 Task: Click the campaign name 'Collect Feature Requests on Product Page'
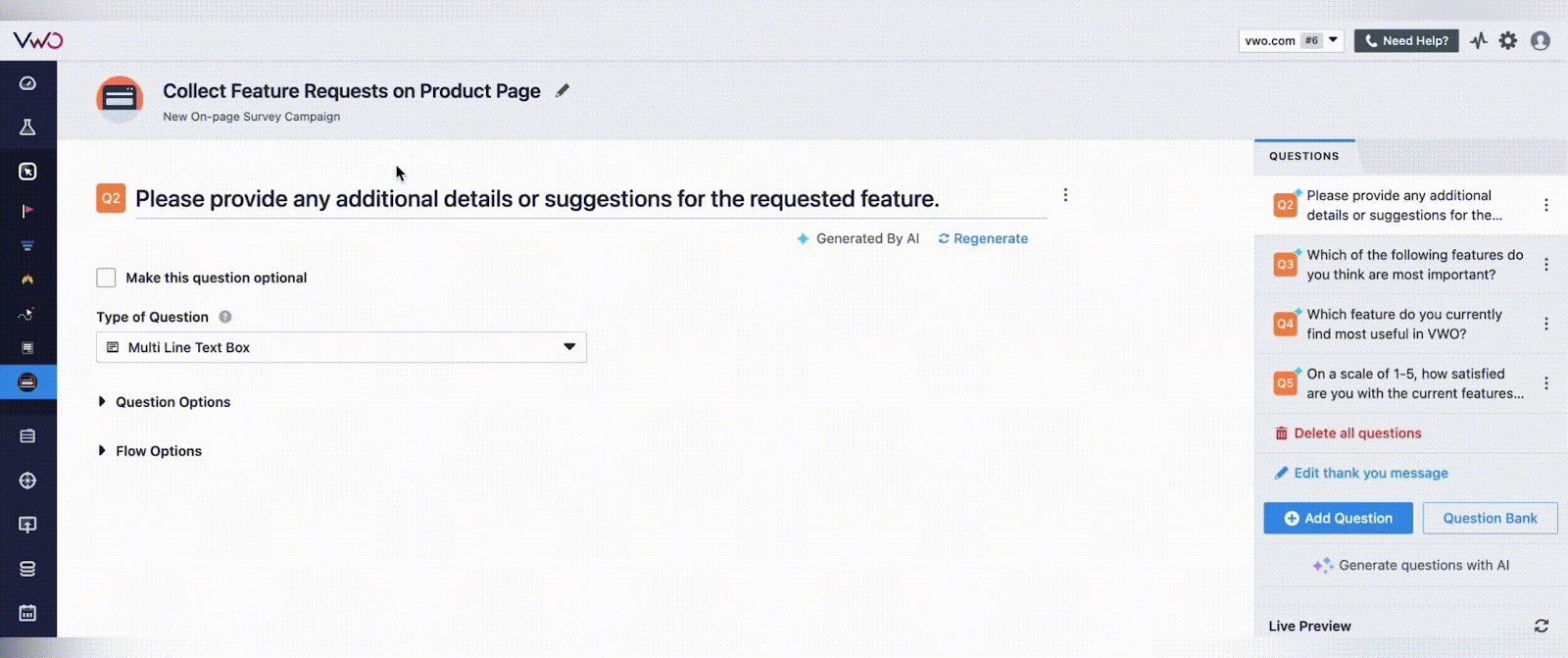352,91
